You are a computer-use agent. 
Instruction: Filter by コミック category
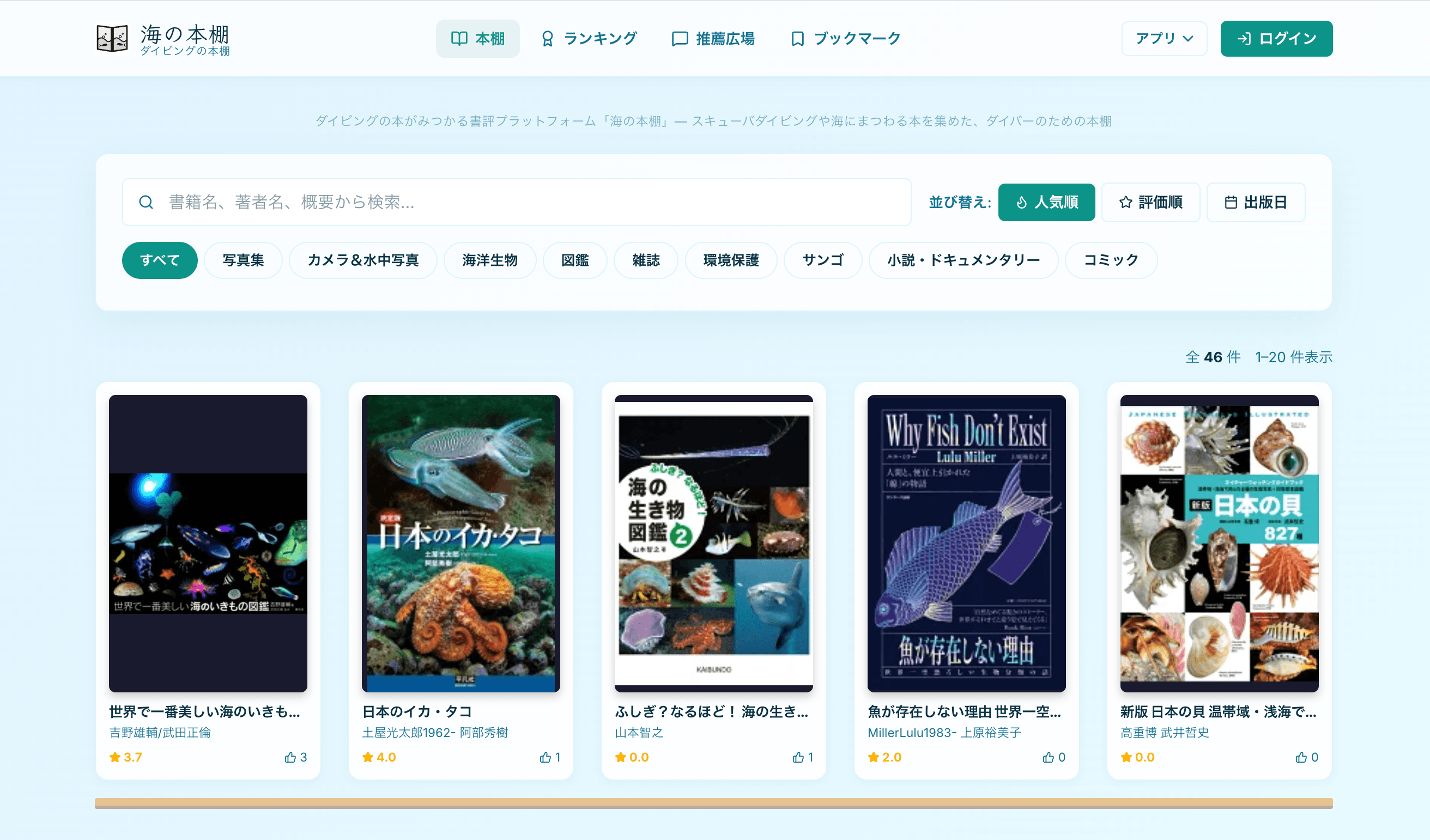pos(1111,260)
